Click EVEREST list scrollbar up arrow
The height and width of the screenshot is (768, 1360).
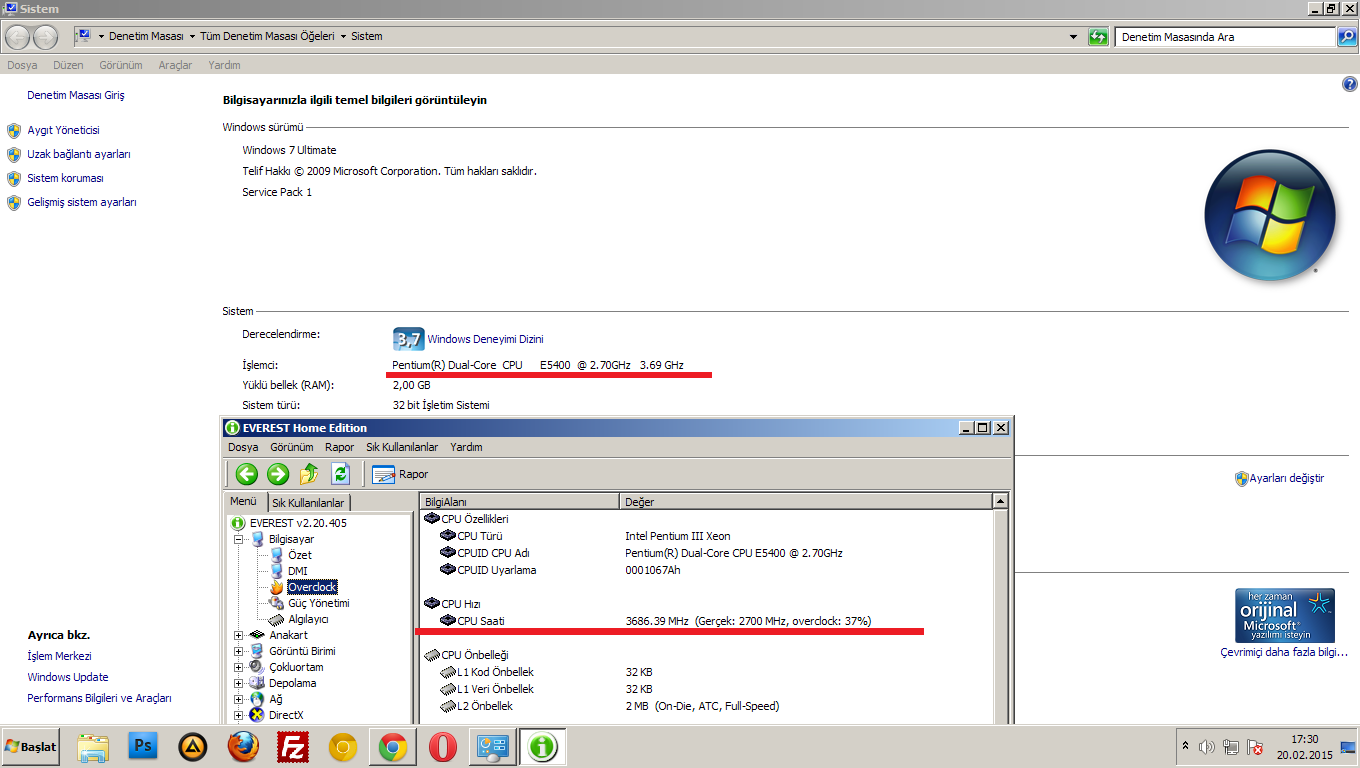(1000, 501)
